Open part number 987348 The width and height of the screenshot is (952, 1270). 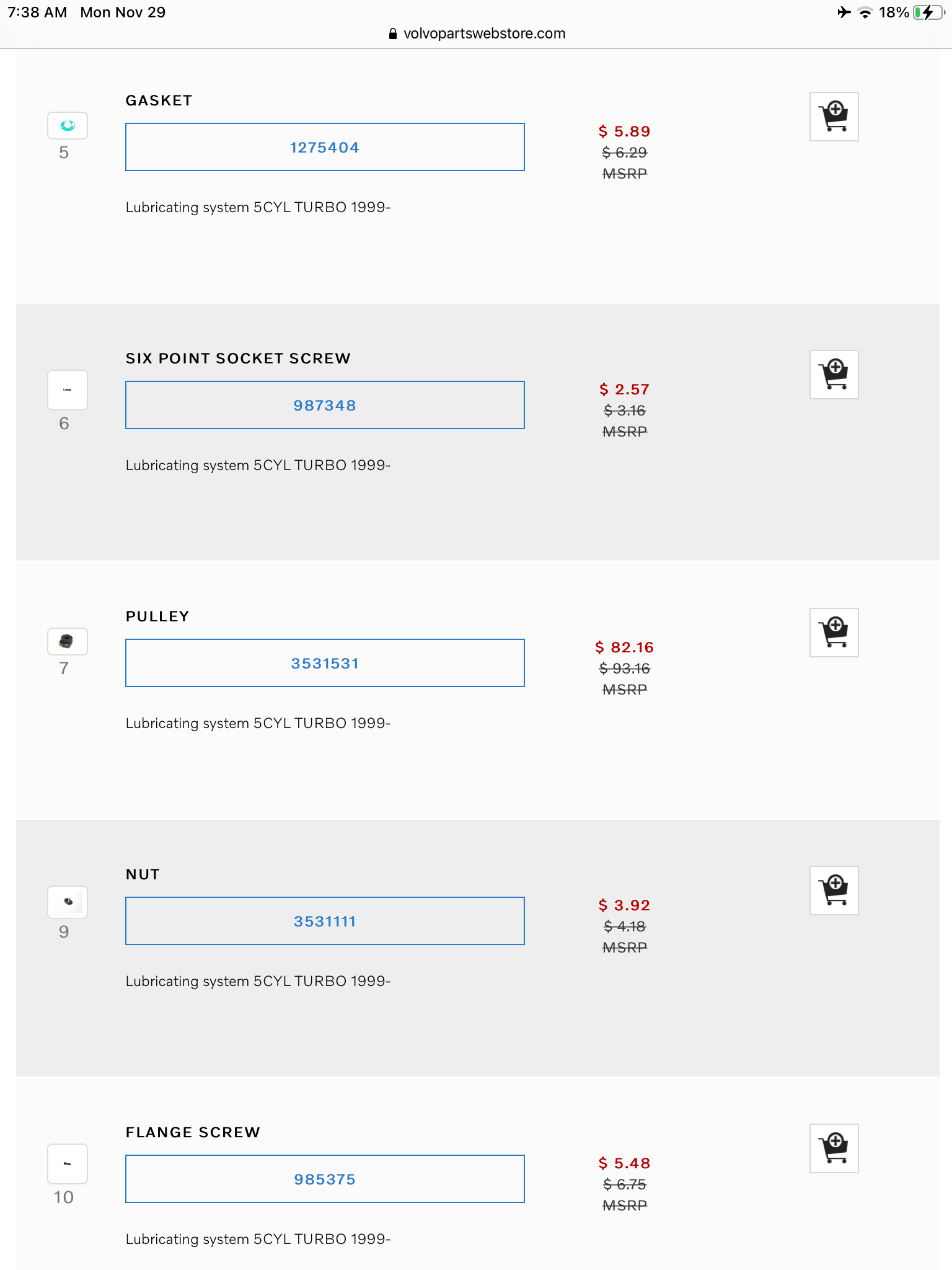click(x=325, y=406)
